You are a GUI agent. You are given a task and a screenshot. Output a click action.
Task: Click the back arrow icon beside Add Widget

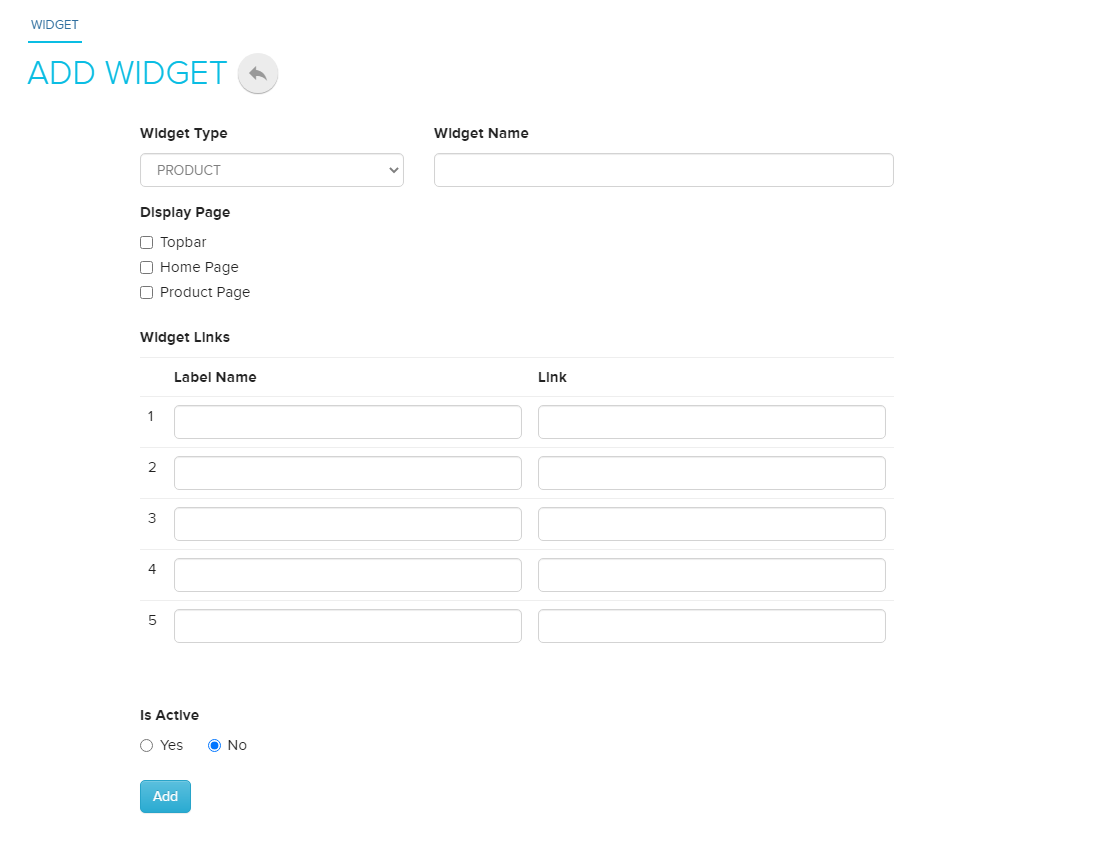258,73
